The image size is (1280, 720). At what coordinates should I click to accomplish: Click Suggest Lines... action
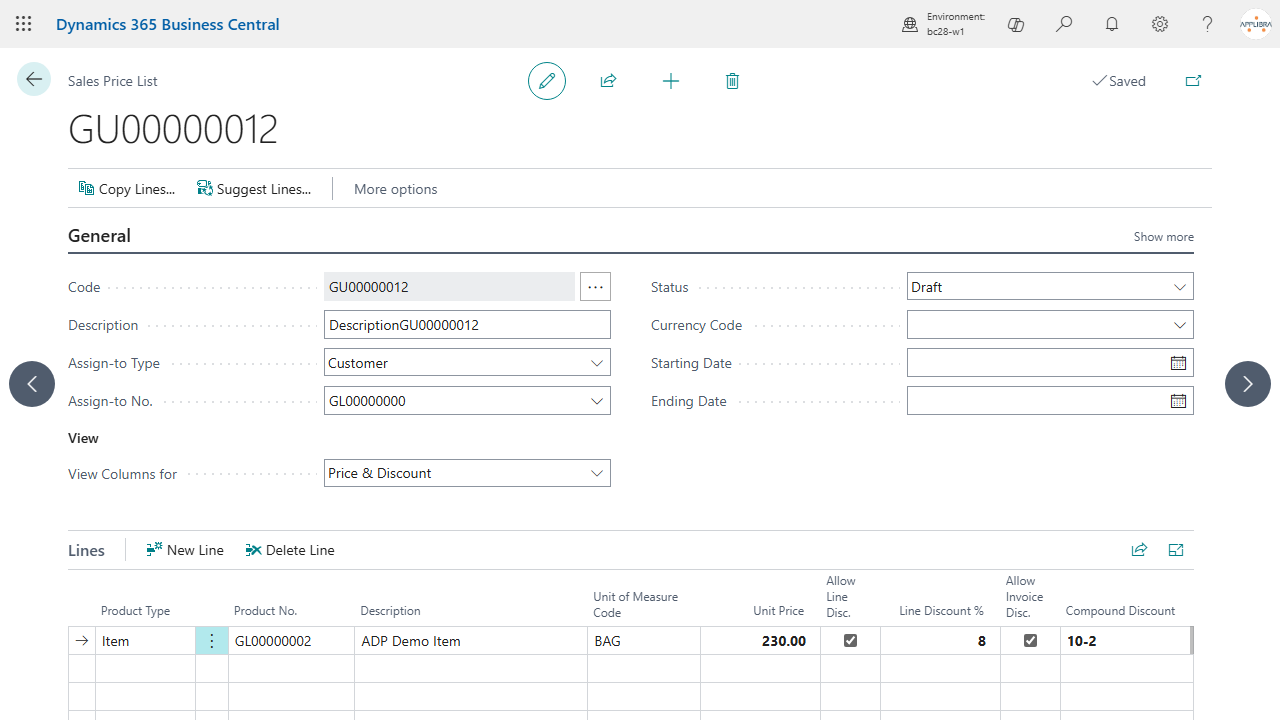(255, 189)
